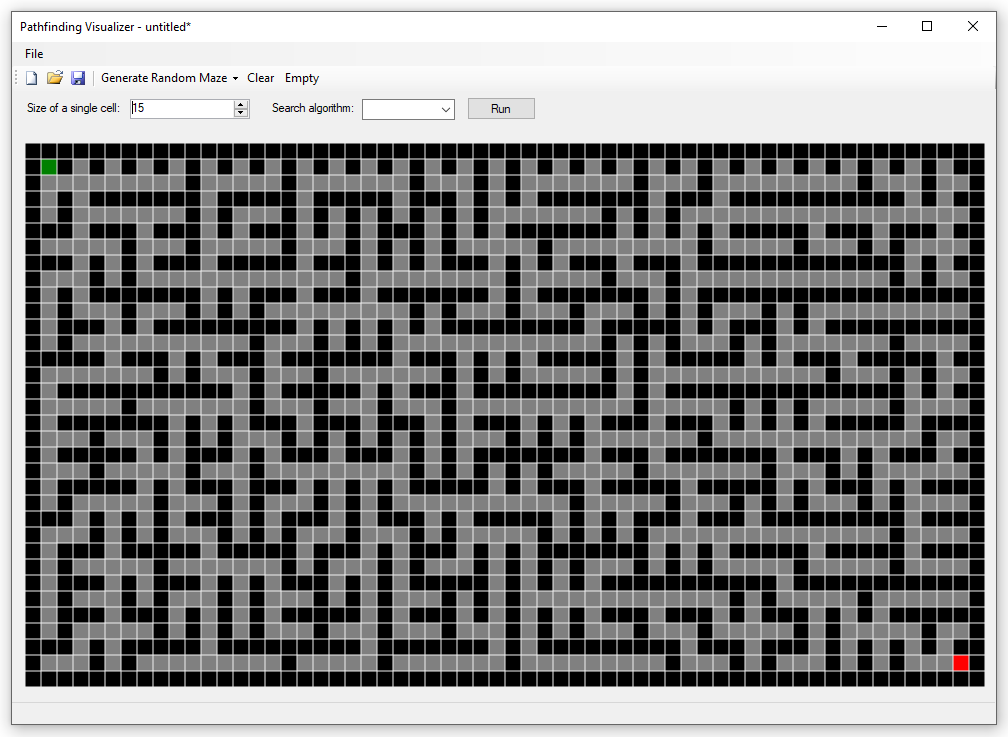Click Generate Random Maze
The width and height of the screenshot is (1008, 737).
coord(165,77)
